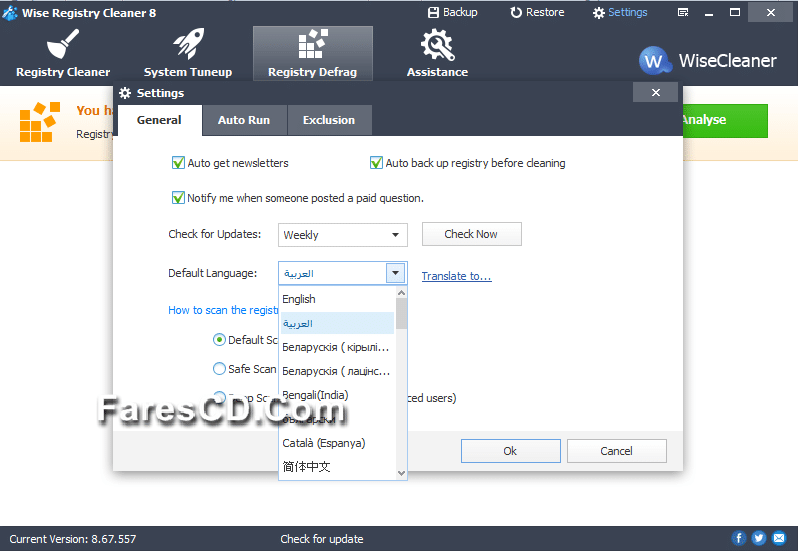798x551 pixels.
Task: Click the Settings dialog gear icon
Action: [x=125, y=93]
